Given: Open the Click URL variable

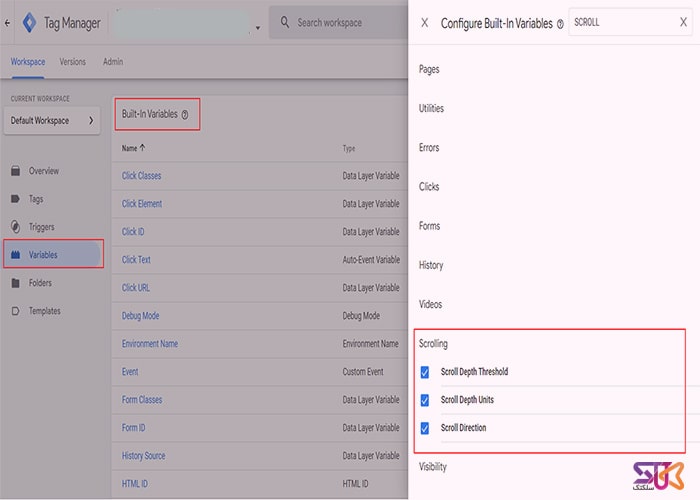Looking at the screenshot, I should (136, 288).
